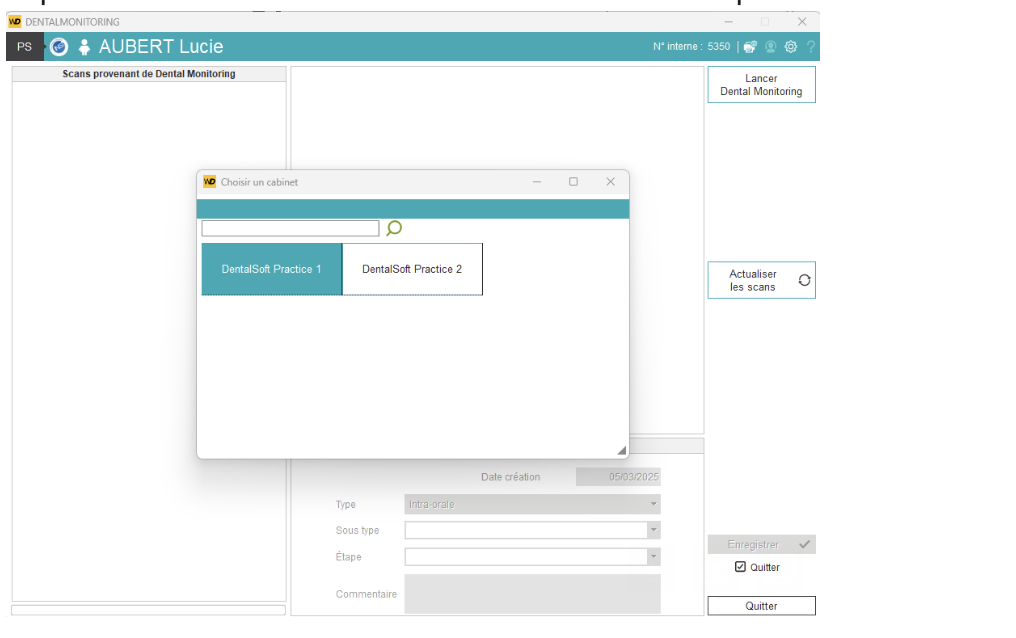Click Actualiser les scans button
The width and height of the screenshot is (1016, 638).
(761, 280)
